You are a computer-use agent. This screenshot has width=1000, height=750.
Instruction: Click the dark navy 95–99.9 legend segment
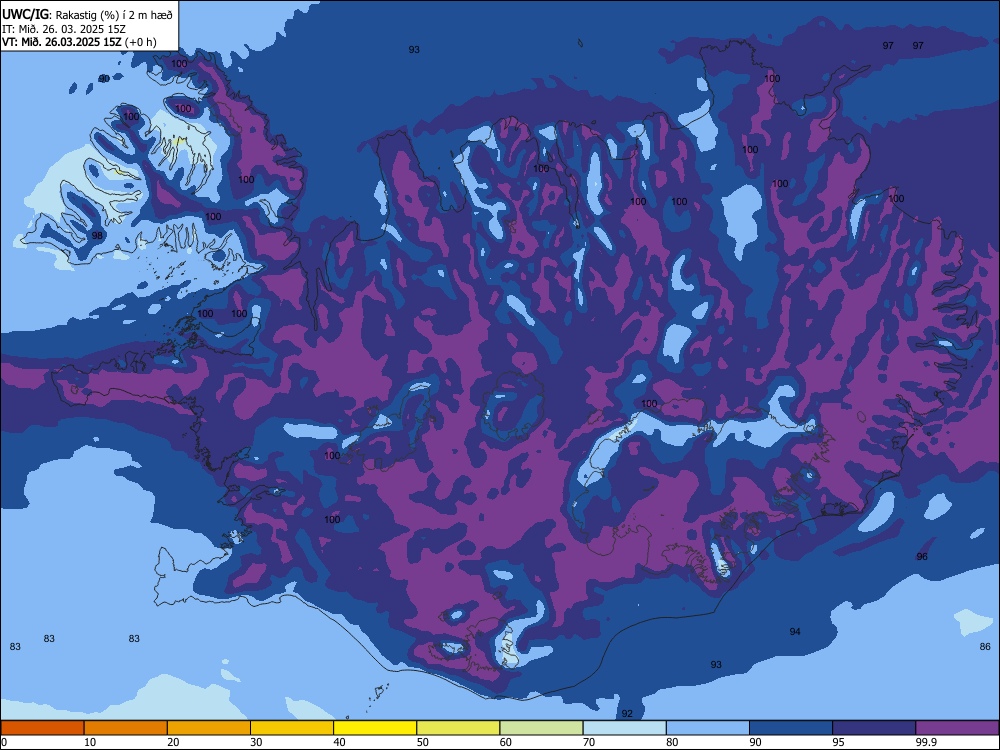point(874,728)
